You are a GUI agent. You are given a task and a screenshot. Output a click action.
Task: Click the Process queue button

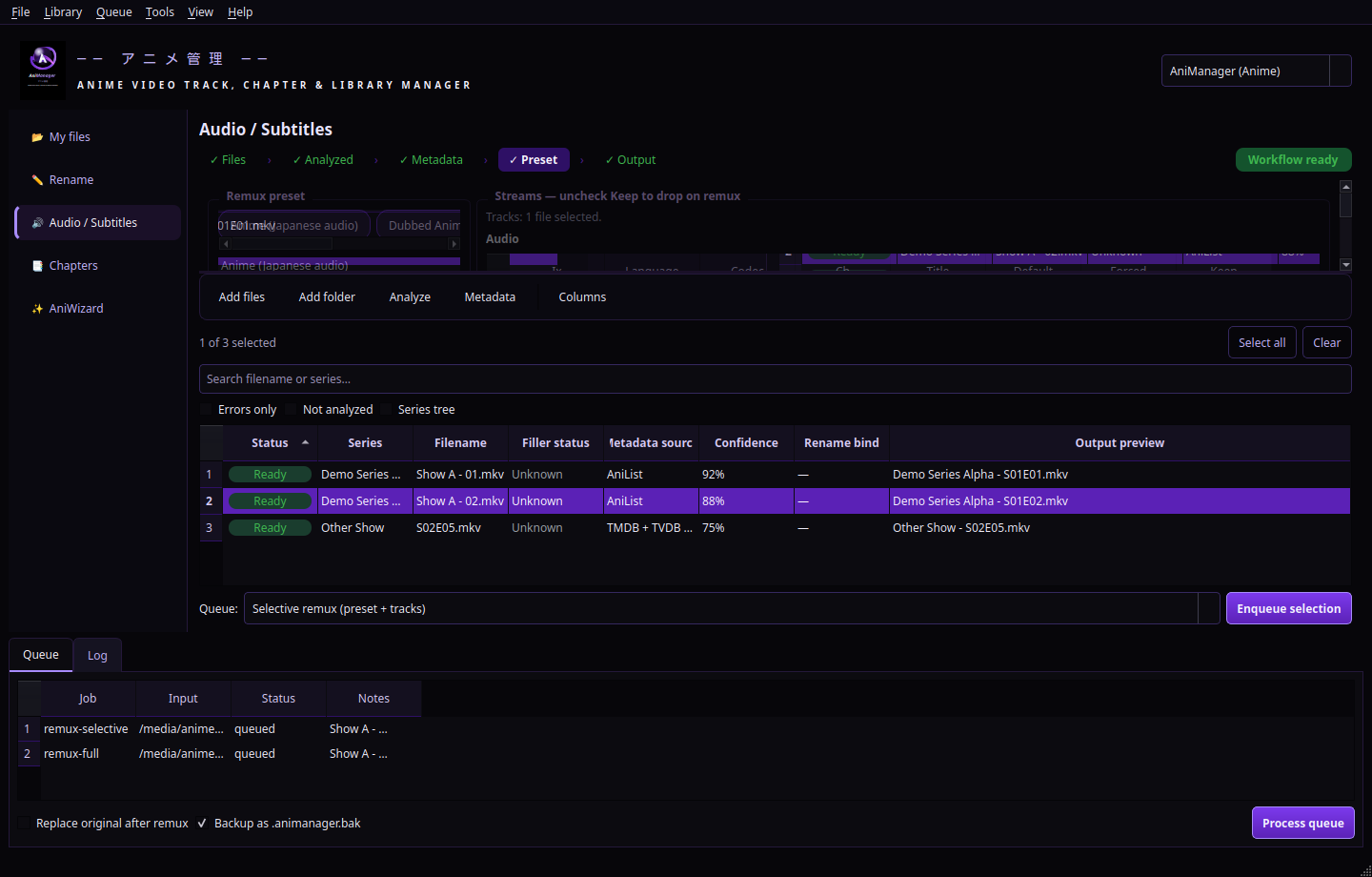coord(1303,823)
